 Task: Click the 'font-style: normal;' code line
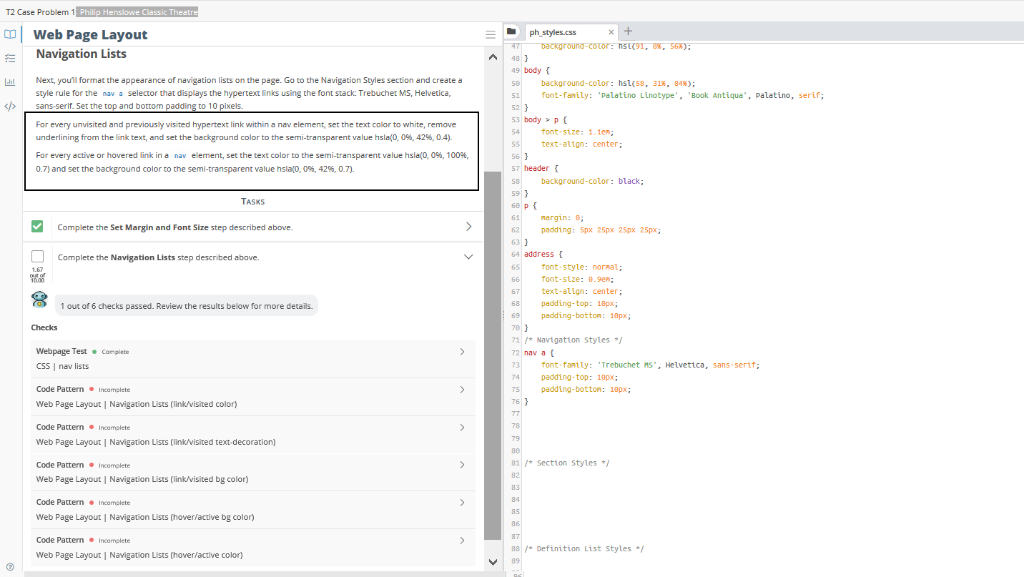click(581, 267)
